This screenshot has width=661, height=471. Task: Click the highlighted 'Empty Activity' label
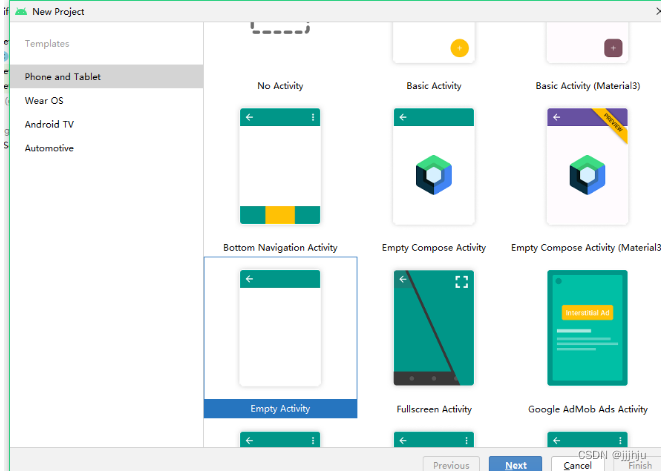[280, 409]
